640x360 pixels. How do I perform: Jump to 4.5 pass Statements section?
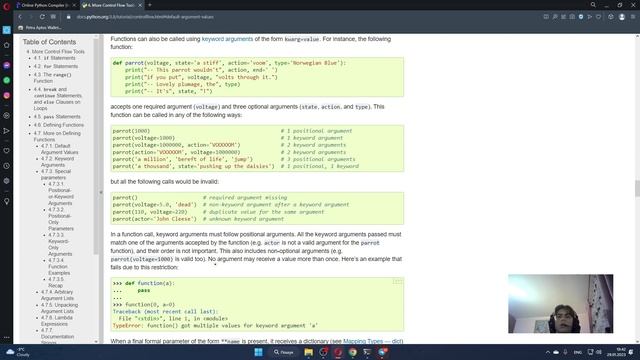pos(57,117)
